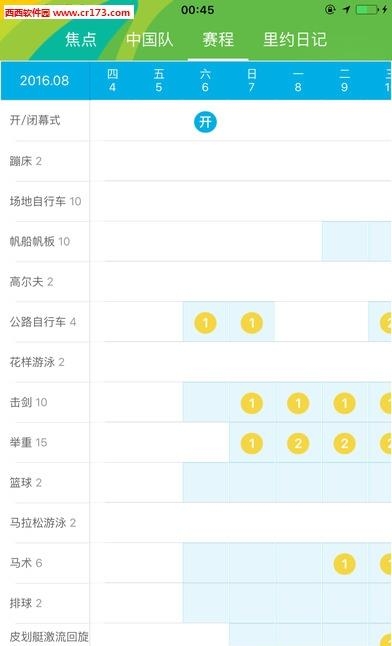Tap the 公路自行车 medal badge on Sunday 7

251,322
